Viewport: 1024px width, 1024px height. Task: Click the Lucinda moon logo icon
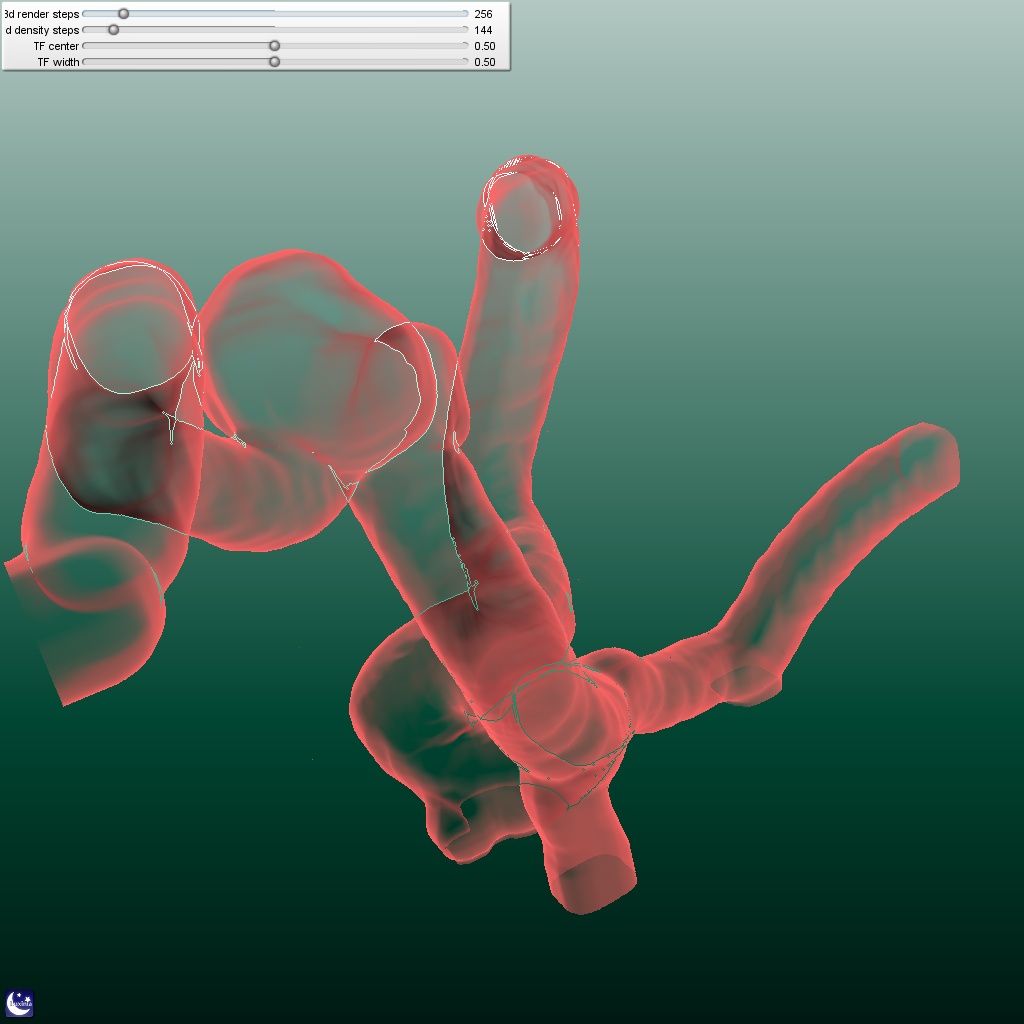click(x=20, y=1003)
